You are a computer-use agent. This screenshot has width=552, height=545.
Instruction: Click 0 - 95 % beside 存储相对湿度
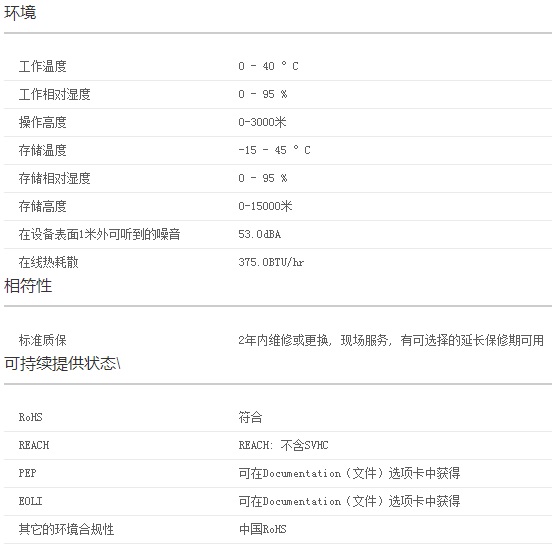coord(263,178)
